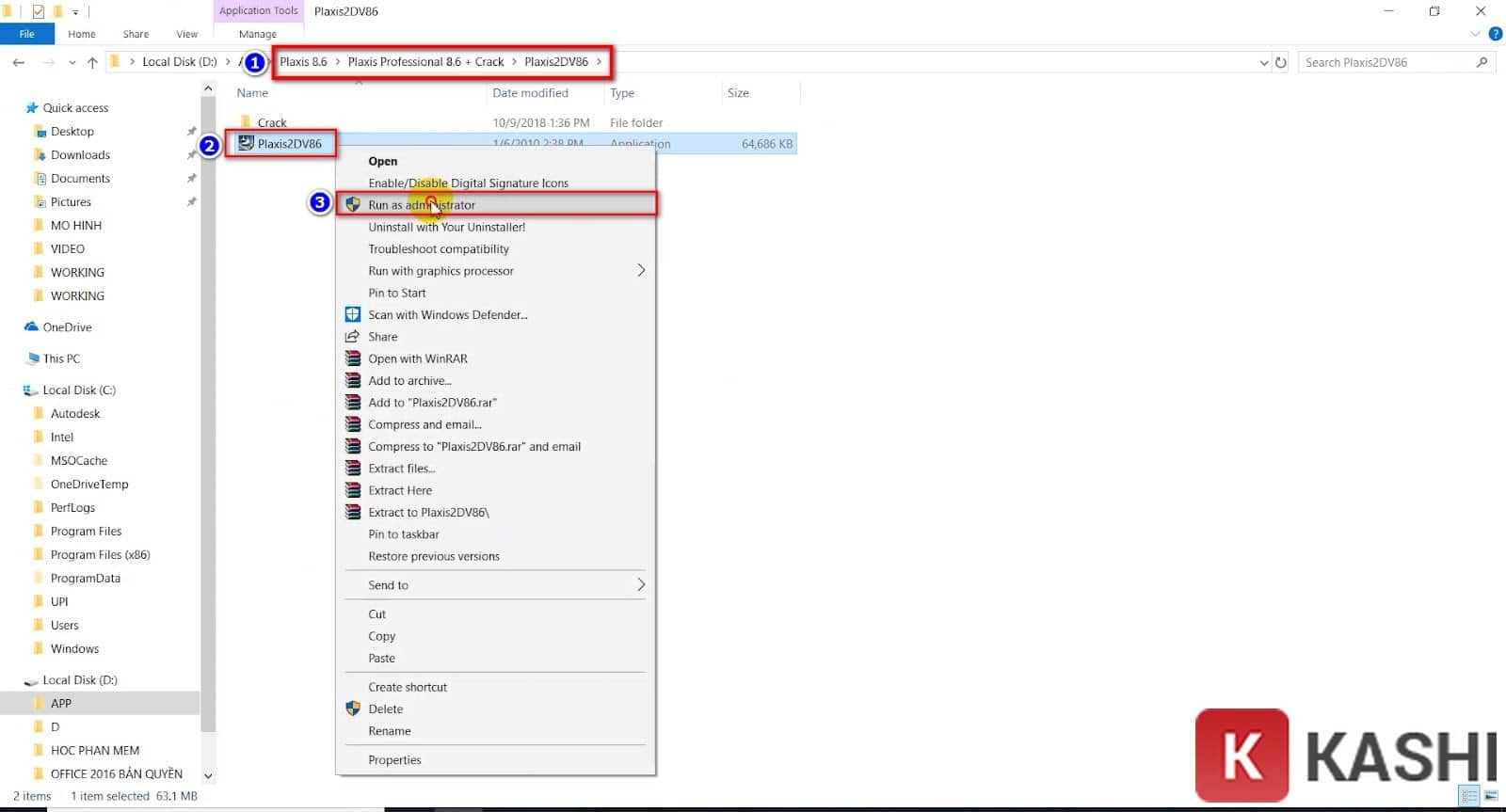The width and height of the screenshot is (1506, 812).
Task: Click the chevron after Local Disk (D:) in breadcrumb
Action: 228,62
